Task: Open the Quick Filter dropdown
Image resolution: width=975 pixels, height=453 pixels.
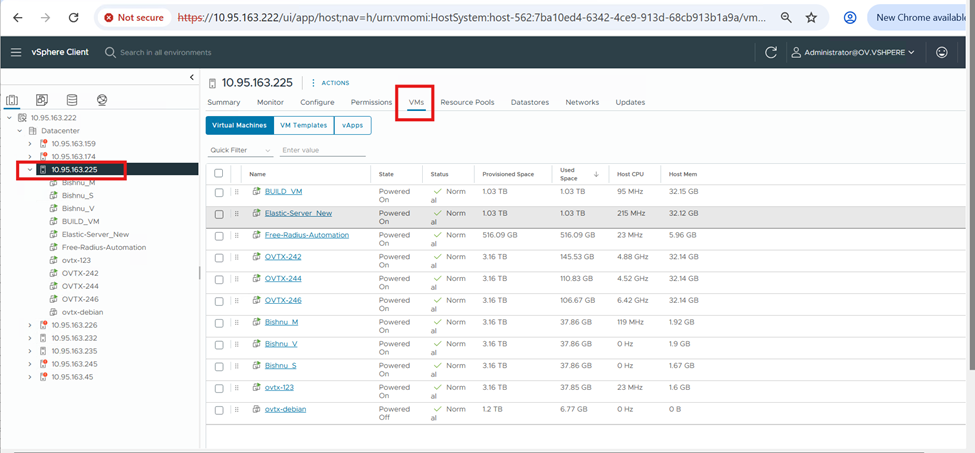Action: [240, 150]
